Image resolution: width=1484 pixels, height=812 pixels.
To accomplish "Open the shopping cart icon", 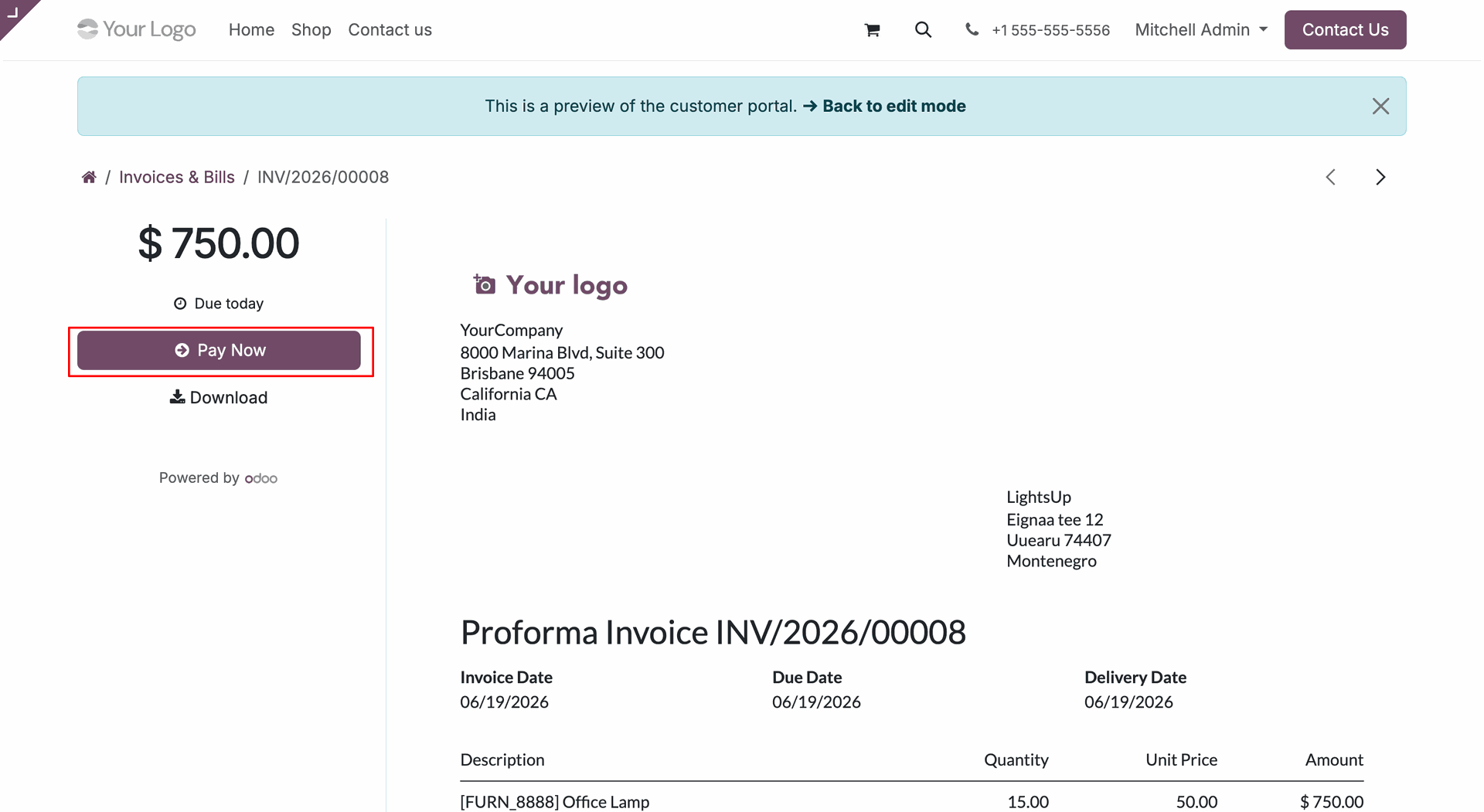I will pos(872,30).
